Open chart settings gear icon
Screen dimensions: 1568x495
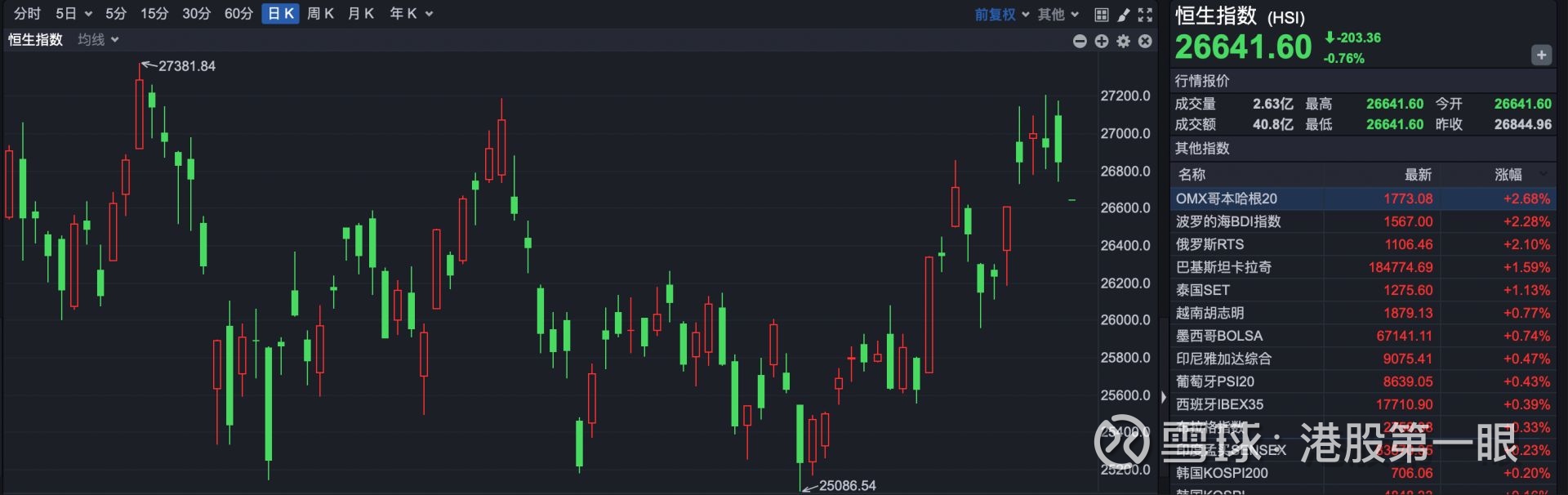pos(1124,41)
